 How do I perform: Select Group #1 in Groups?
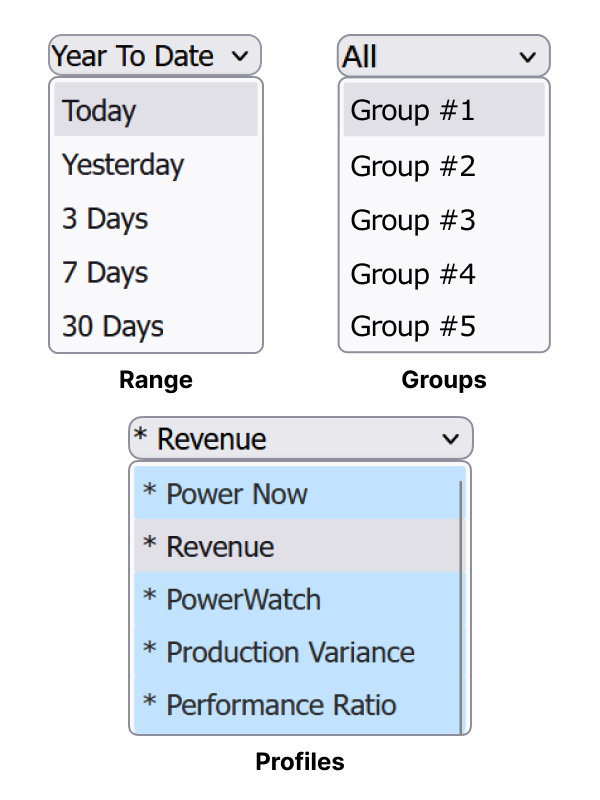[x=411, y=111]
